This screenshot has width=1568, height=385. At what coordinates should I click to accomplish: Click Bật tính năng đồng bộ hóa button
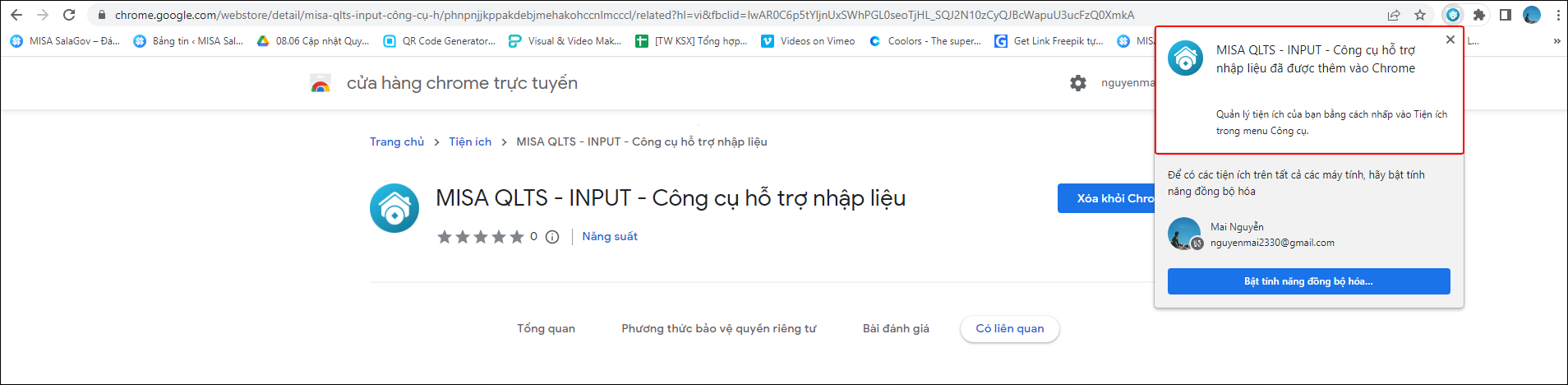click(x=1309, y=281)
